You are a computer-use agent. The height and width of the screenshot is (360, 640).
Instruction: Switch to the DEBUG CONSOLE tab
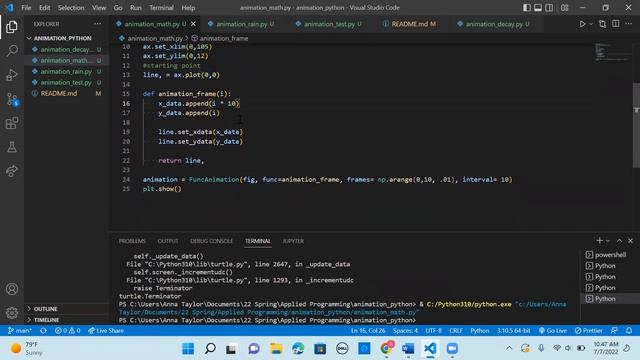(x=211, y=241)
